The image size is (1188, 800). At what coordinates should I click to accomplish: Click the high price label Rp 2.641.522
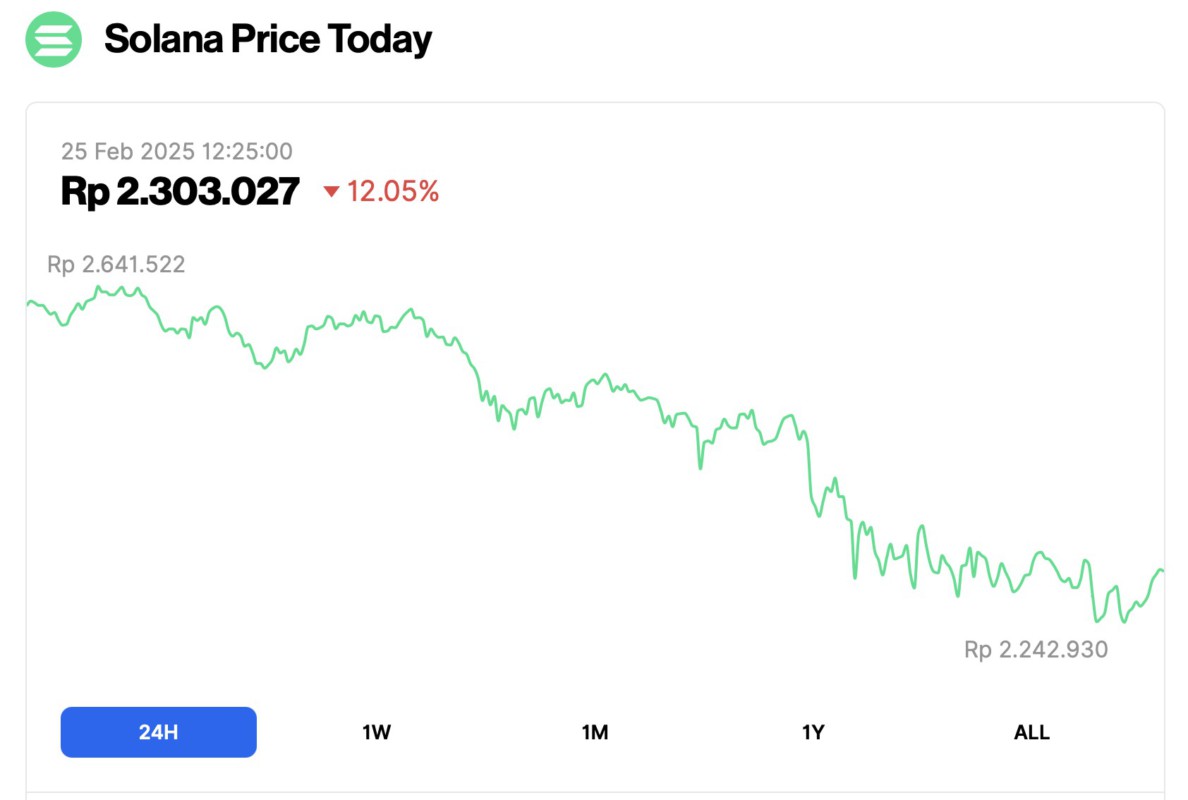[x=117, y=264]
